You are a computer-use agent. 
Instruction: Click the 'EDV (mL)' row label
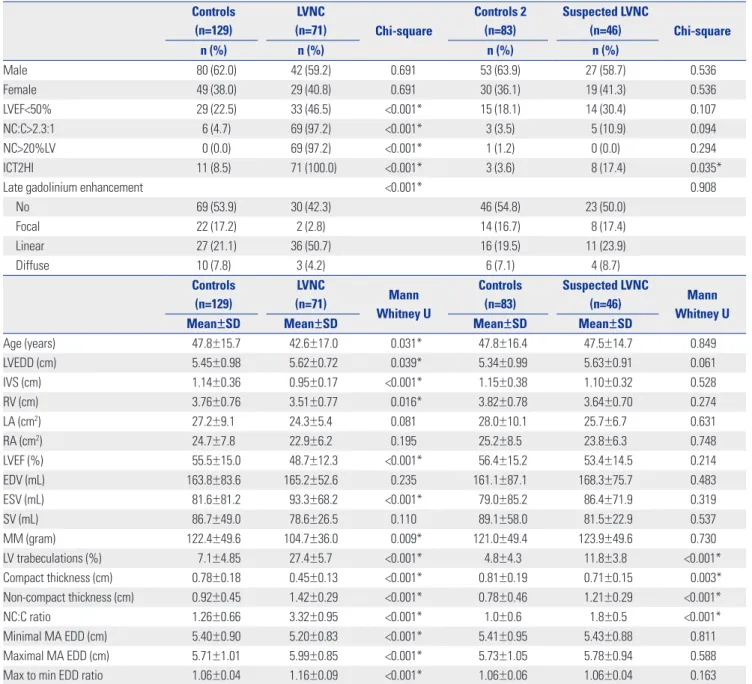click(x=24, y=481)
